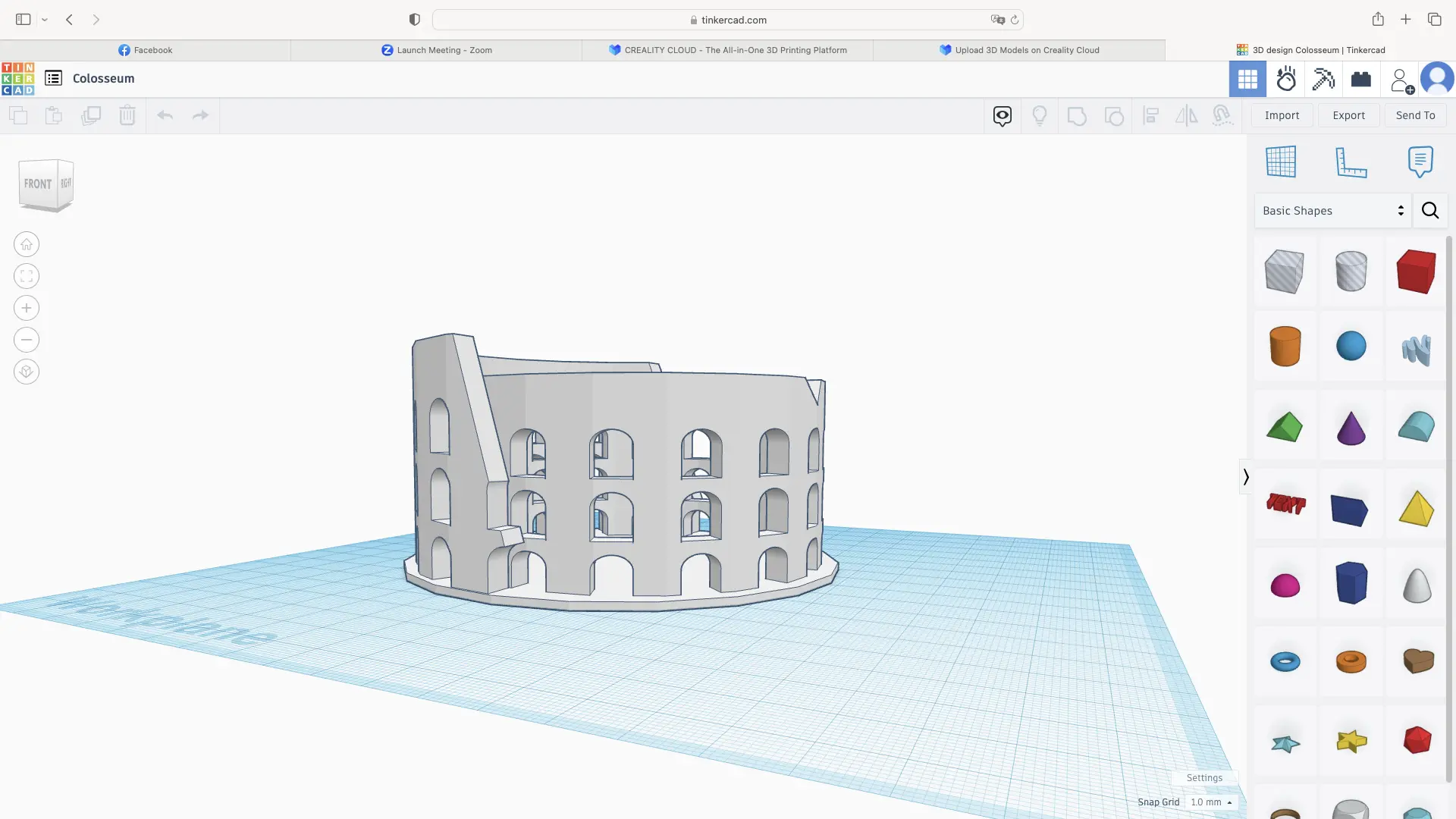Click the shapes search magnifier

(x=1430, y=211)
